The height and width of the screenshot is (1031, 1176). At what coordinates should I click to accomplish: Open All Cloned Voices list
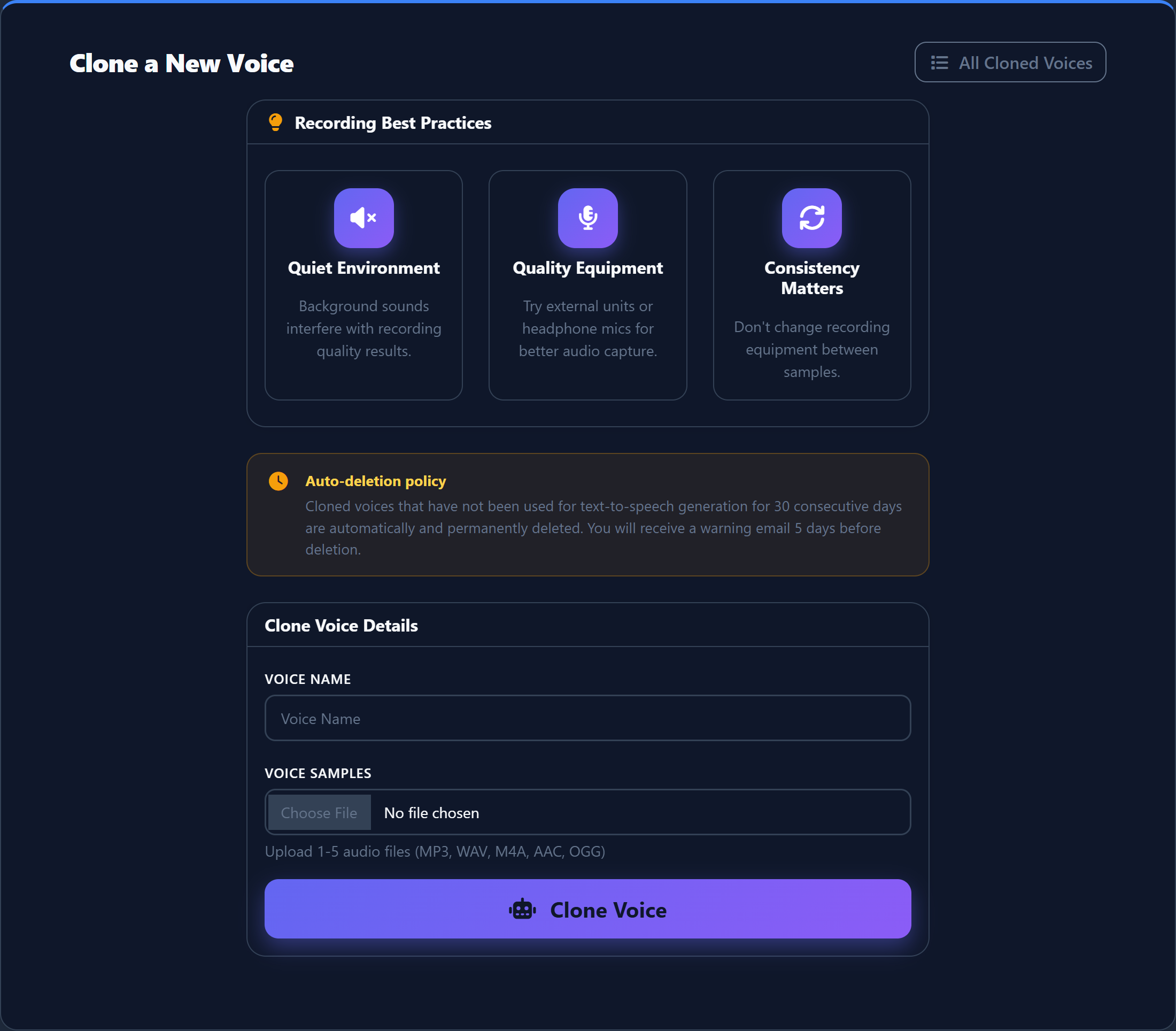1010,62
